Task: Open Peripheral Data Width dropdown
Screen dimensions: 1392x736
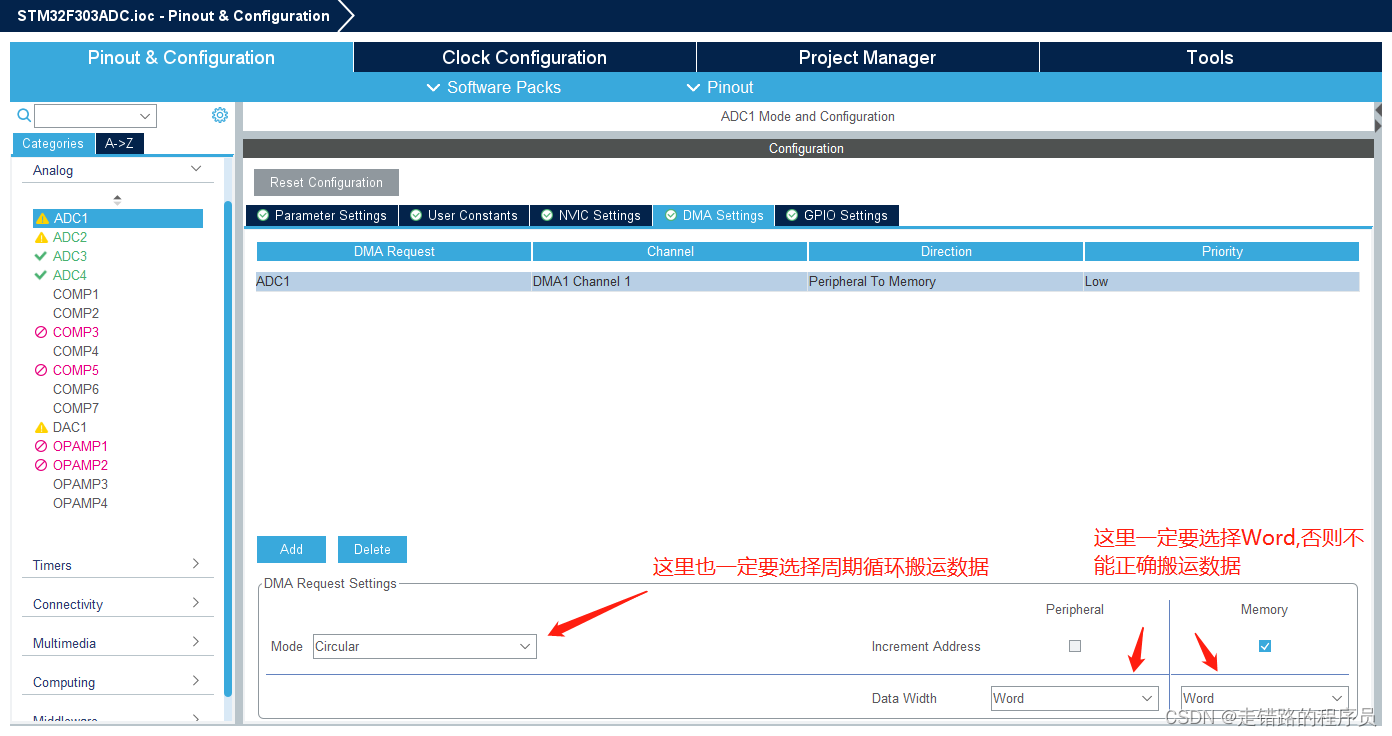Action: [1075, 698]
